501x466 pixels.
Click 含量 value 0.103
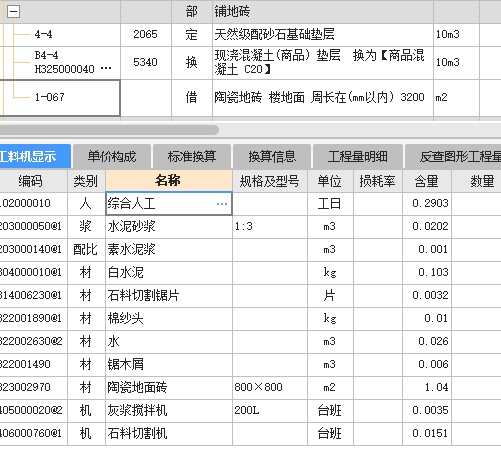[x=427, y=273]
